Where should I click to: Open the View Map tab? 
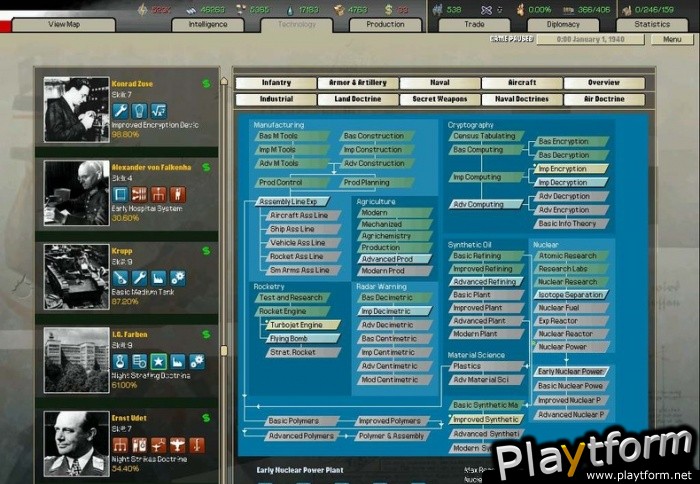(x=64, y=25)
